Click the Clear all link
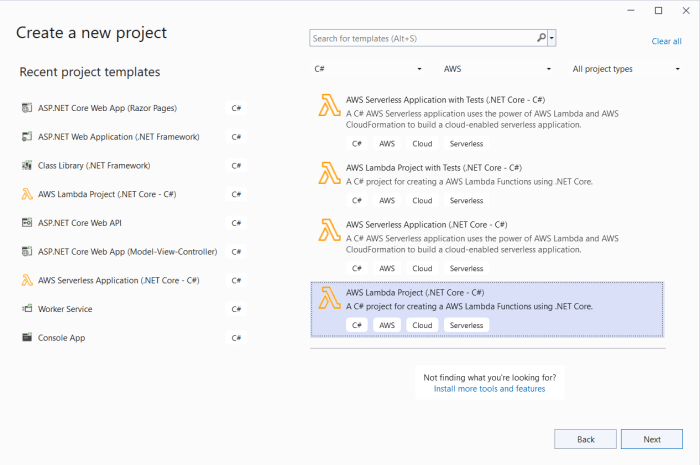The width and height of the screenshot is (700, 465). click(667, 41)
